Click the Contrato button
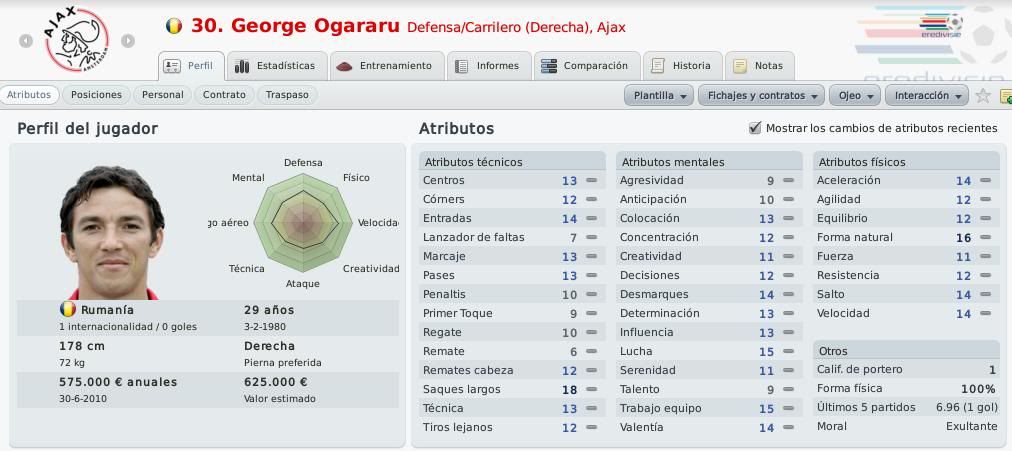1012x451 pixels. click(x=224, y=95)
